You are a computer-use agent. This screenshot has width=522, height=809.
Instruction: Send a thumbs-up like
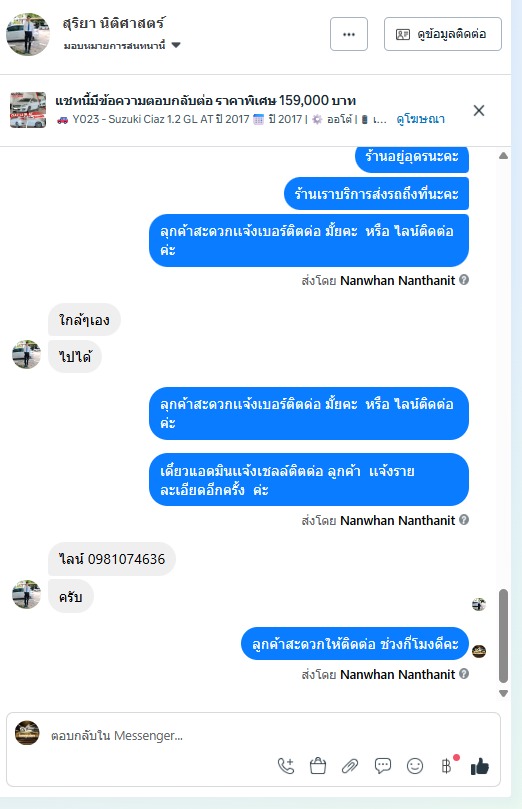click(x=480, y=766)
